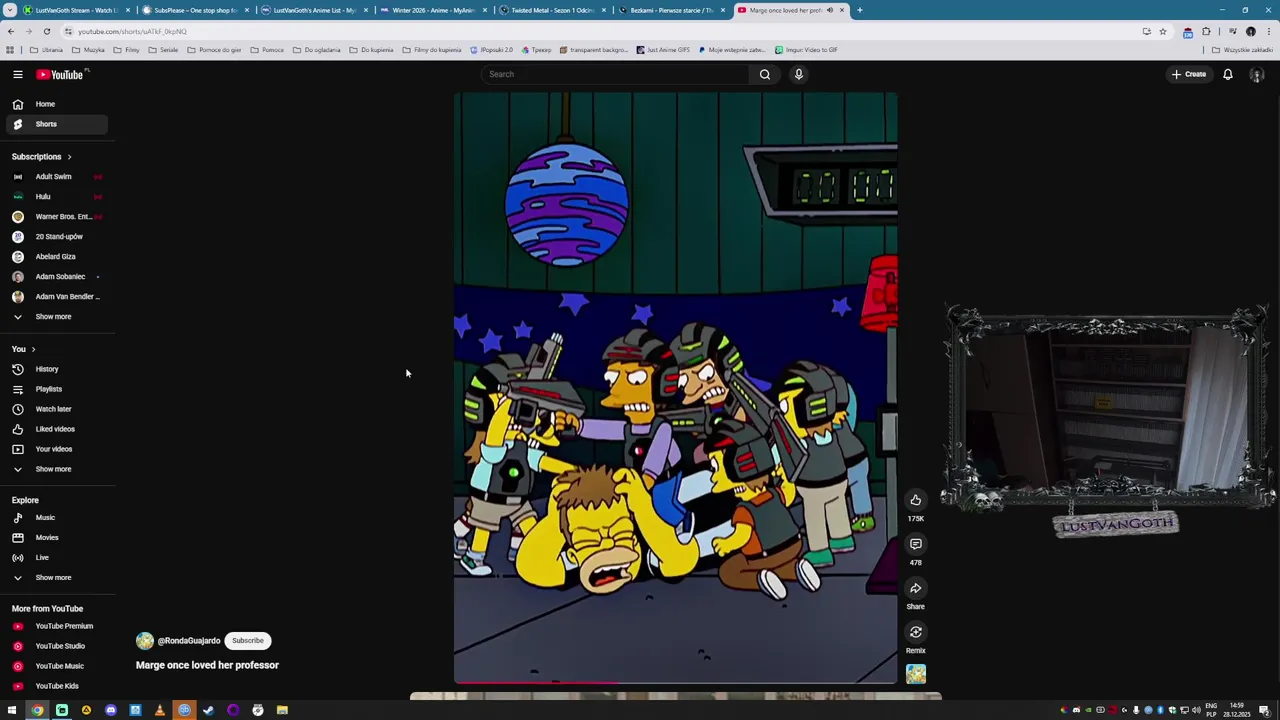The height and width of the screenshot is (720, 1280).
Task: Open YouTube Studio link
Action: 57,646
